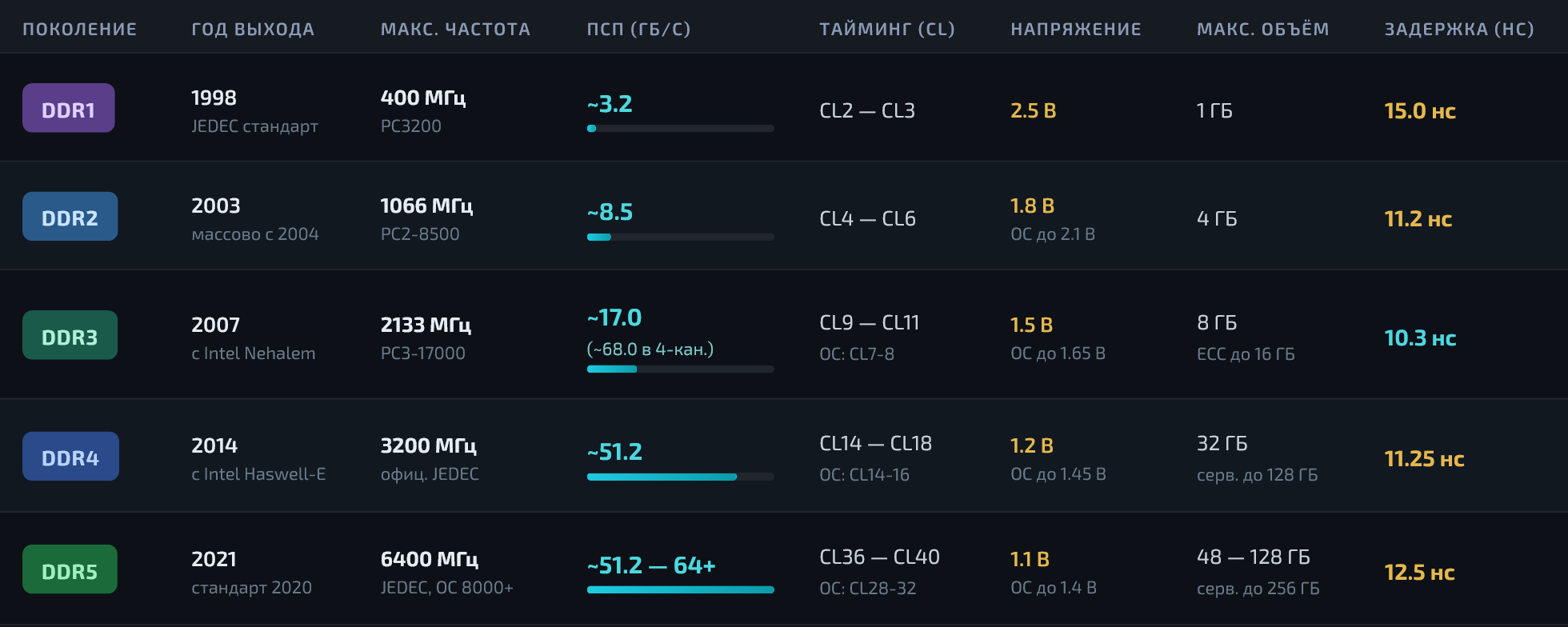Click the DDR2 1.8 В voltage value
Image resolution: width=1568 pixels, height=627 pixels.
pos(1032,206)
